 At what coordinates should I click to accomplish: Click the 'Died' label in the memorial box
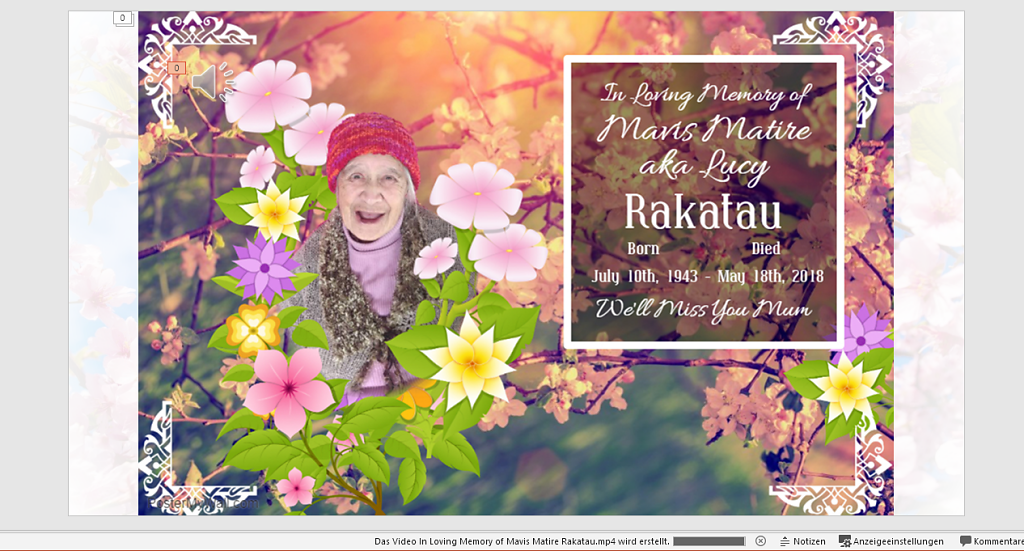[x=766, y=248]
